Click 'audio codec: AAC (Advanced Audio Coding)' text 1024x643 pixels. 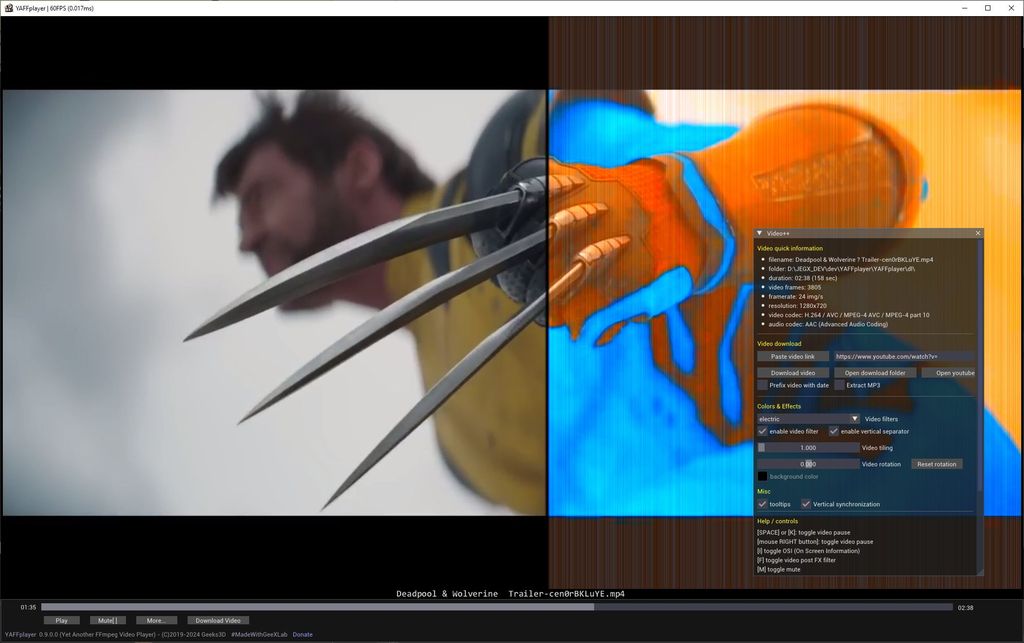(828, 324)
